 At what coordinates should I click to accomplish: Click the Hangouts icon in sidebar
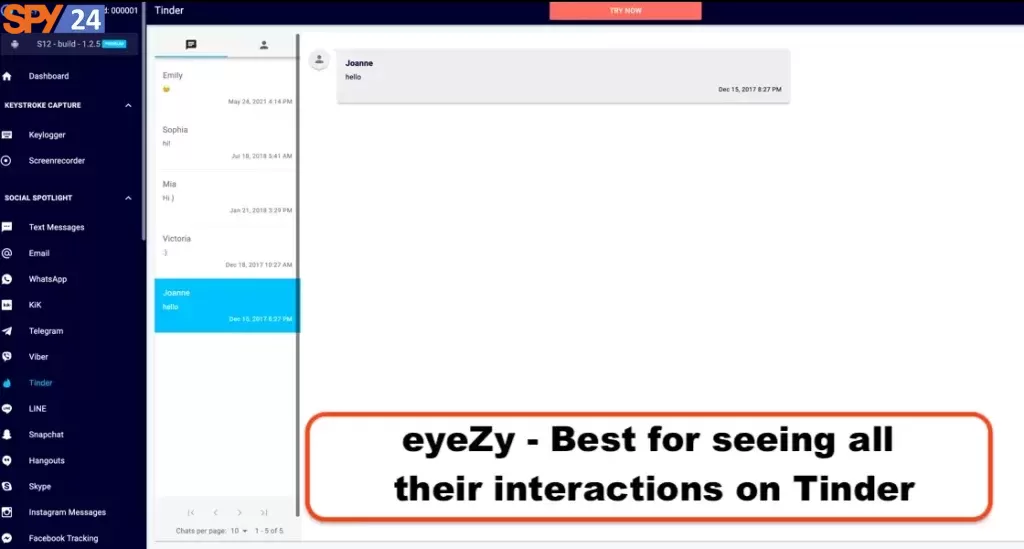pyautogui.click(x=7, y=460)
